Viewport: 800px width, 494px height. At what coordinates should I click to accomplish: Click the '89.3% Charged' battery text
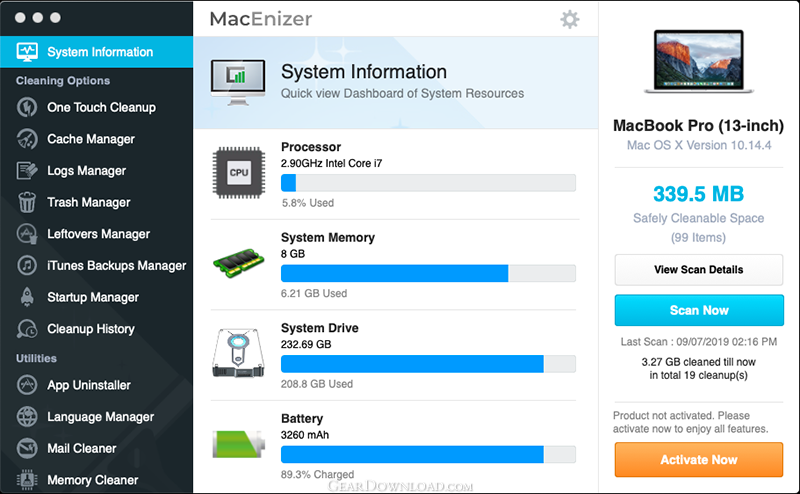317,474
